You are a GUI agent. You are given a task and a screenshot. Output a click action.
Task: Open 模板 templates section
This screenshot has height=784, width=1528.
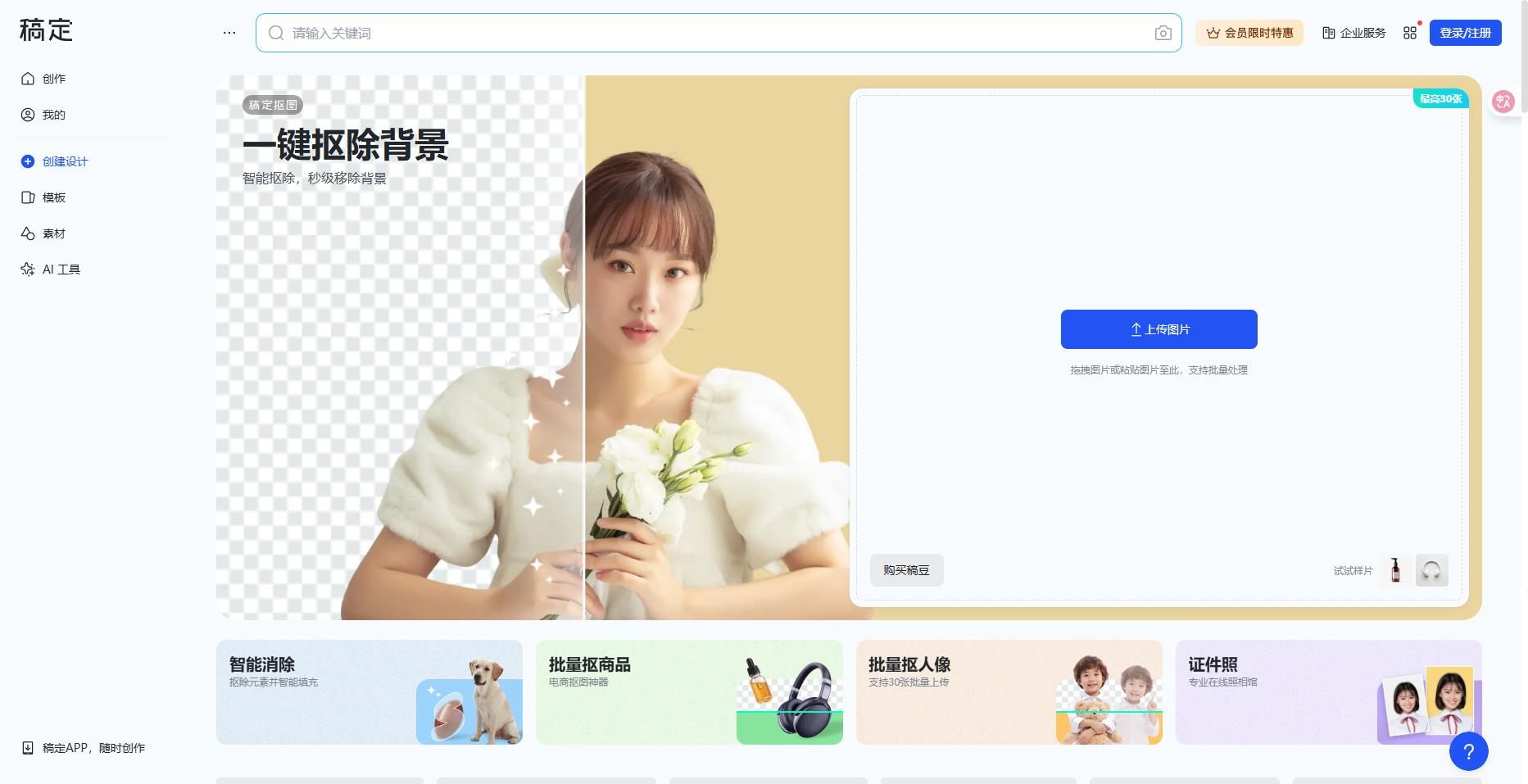pyautogui.click(x=53, y=197)
